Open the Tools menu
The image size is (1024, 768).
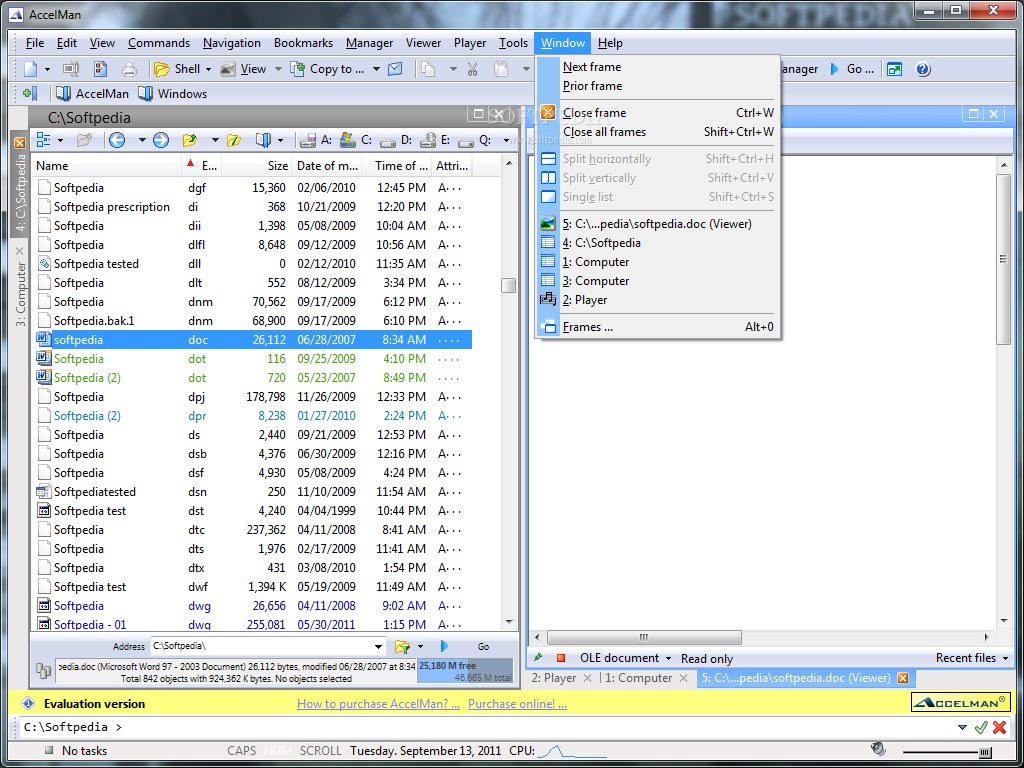click(513, 43)
